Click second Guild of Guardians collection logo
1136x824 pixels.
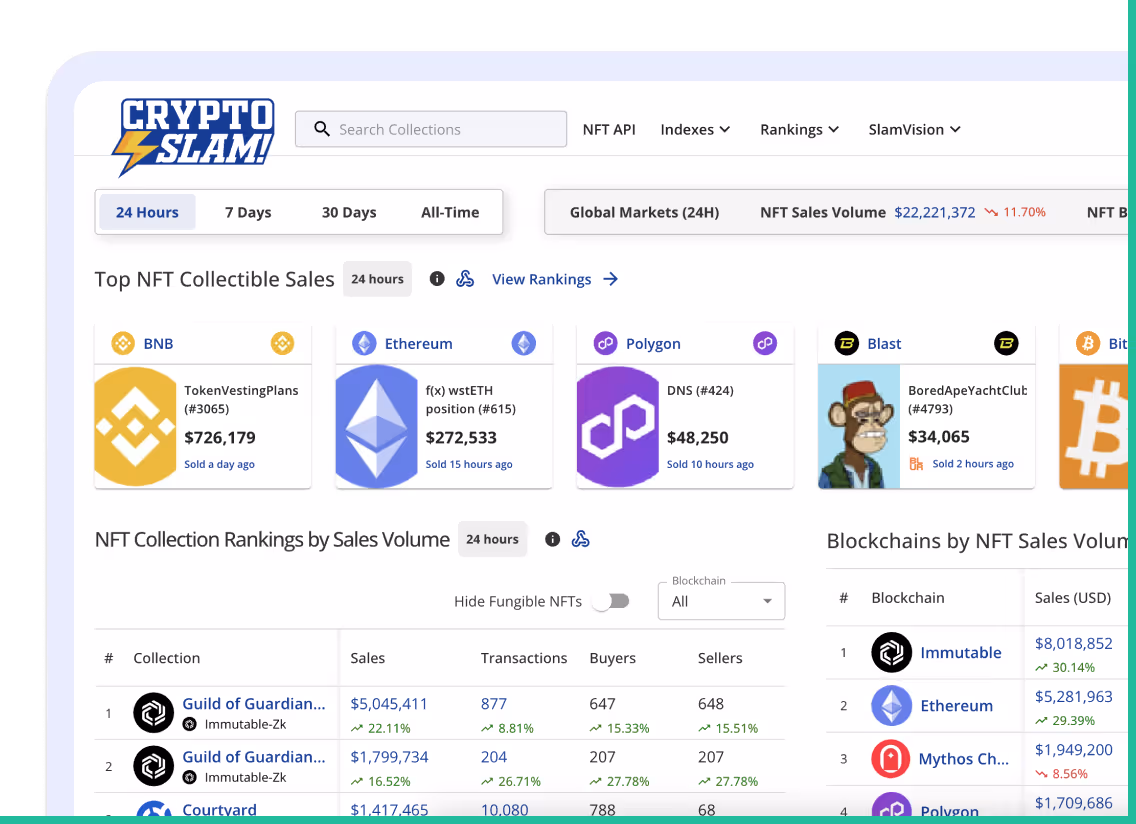(154, 766)
